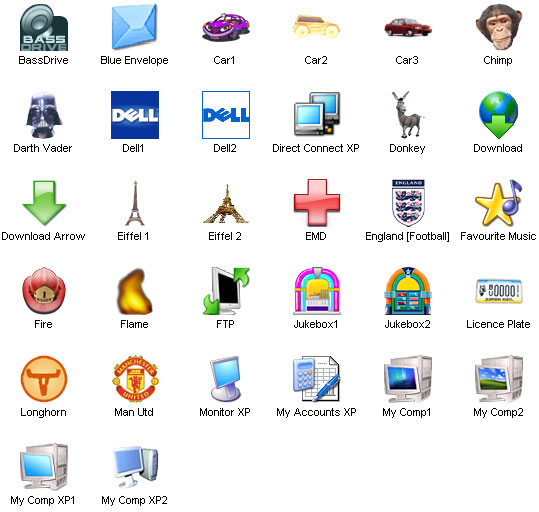Click the Donkey icon
The height and width of the screenshot is (512, 539).
point(408,115)
